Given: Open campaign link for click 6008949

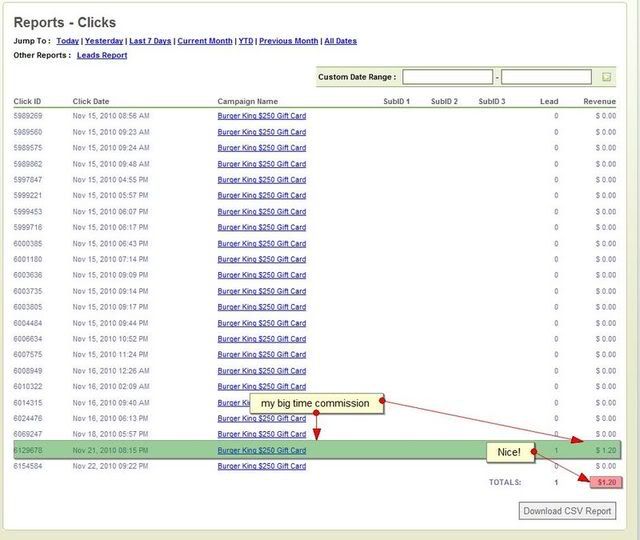Looking at the screenshot, I should click(x=262, y=371).
